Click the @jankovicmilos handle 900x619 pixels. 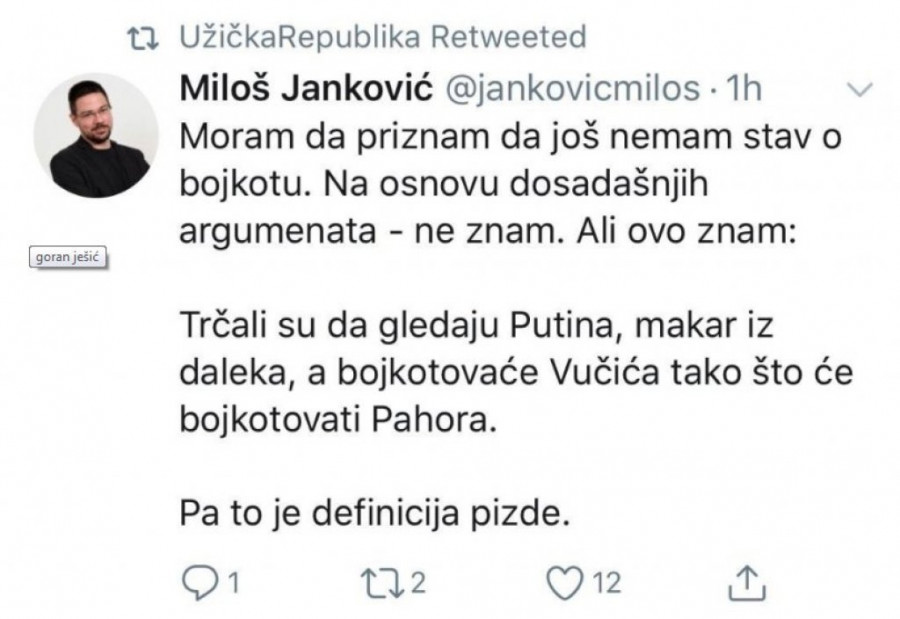(x=571, y=90)
